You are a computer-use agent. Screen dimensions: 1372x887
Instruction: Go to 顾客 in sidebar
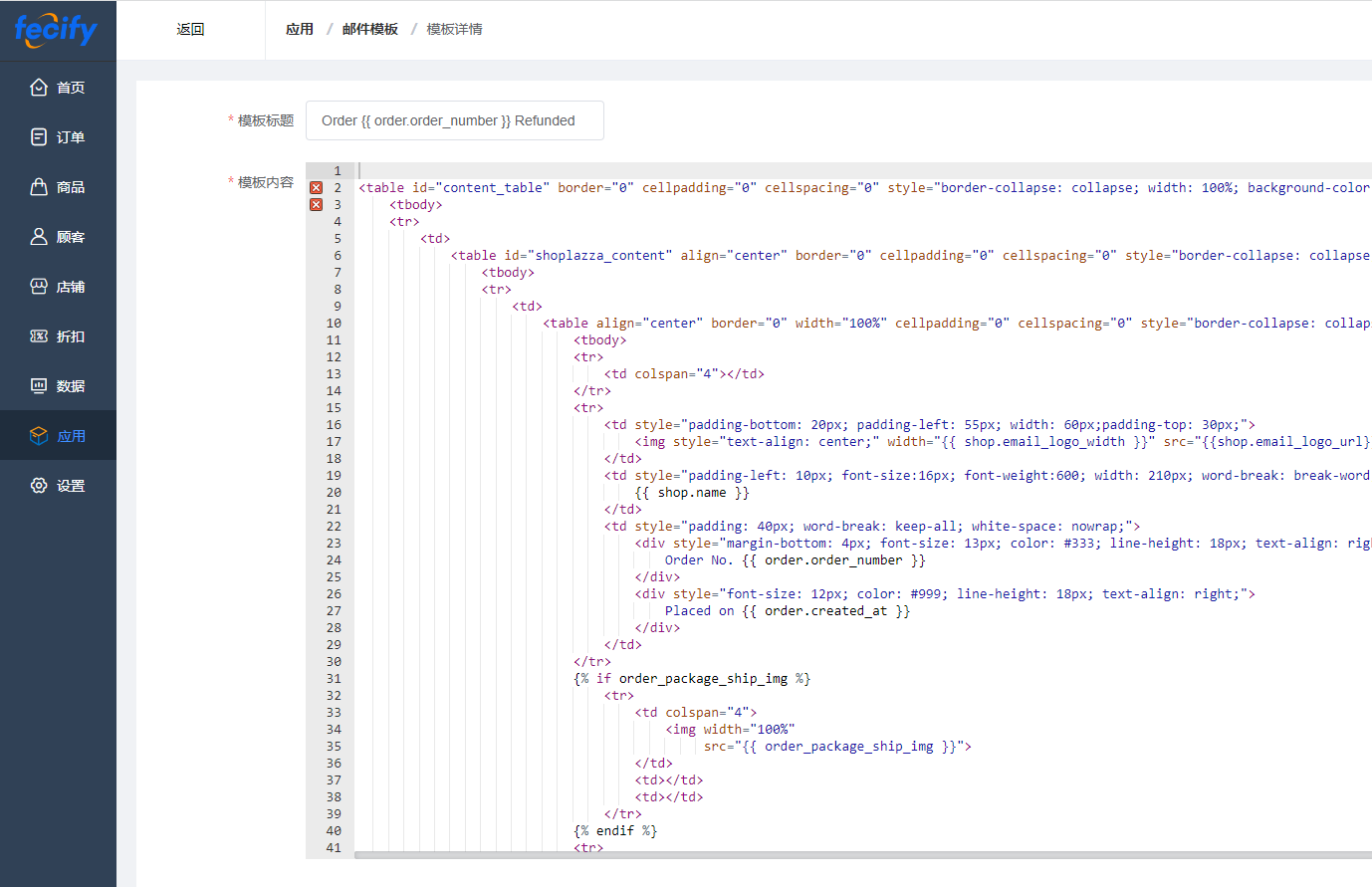coord(58,237)
